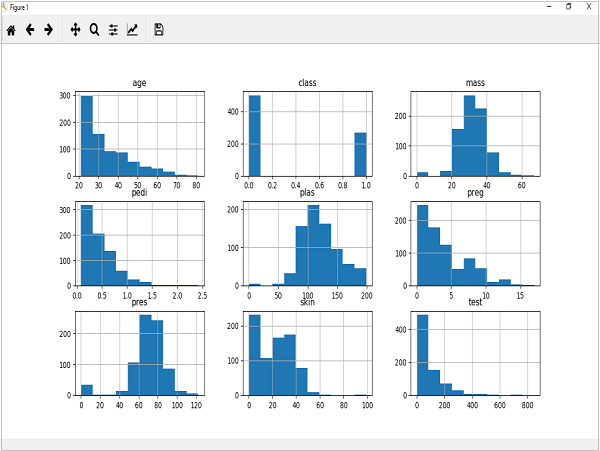The image size is (600, 451).
Task: Minimize the Figure 1 window
Action: click(547, 5)
